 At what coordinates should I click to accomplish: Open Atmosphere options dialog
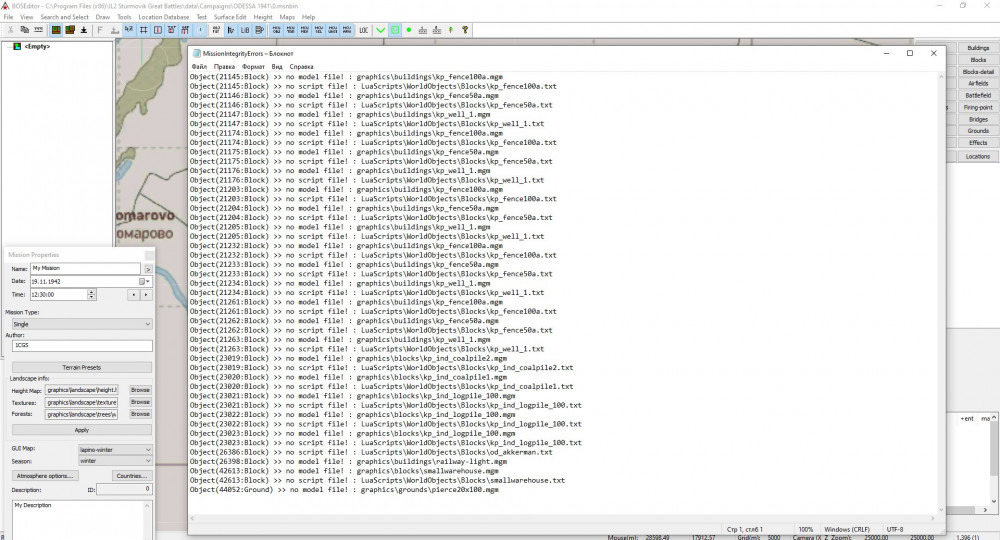click(45, 476)
